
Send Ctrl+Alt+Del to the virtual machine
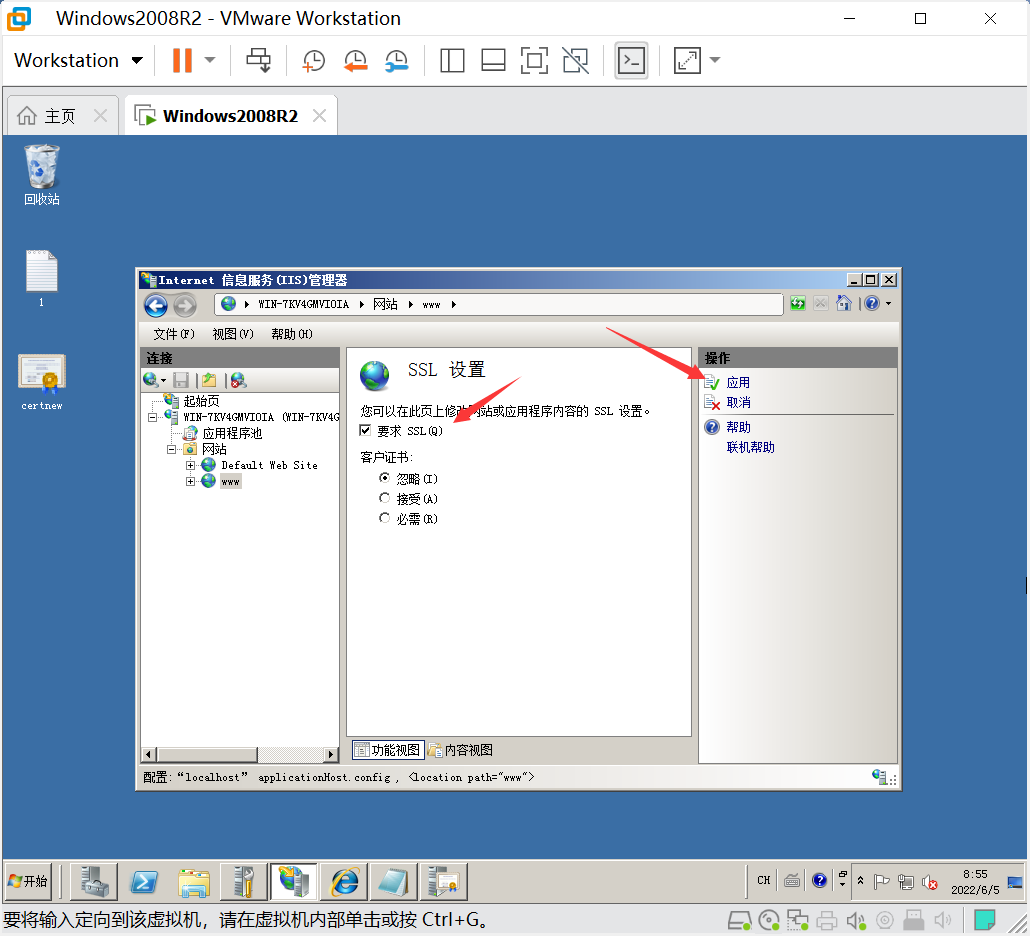258,60
